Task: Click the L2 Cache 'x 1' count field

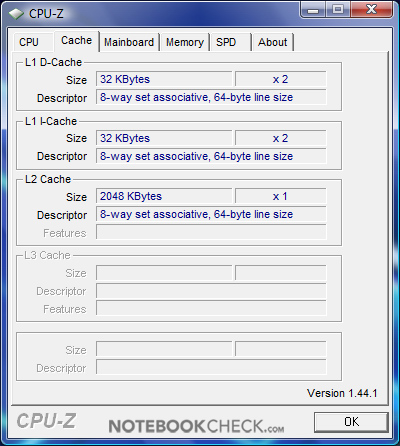Action: click(280, 196)
